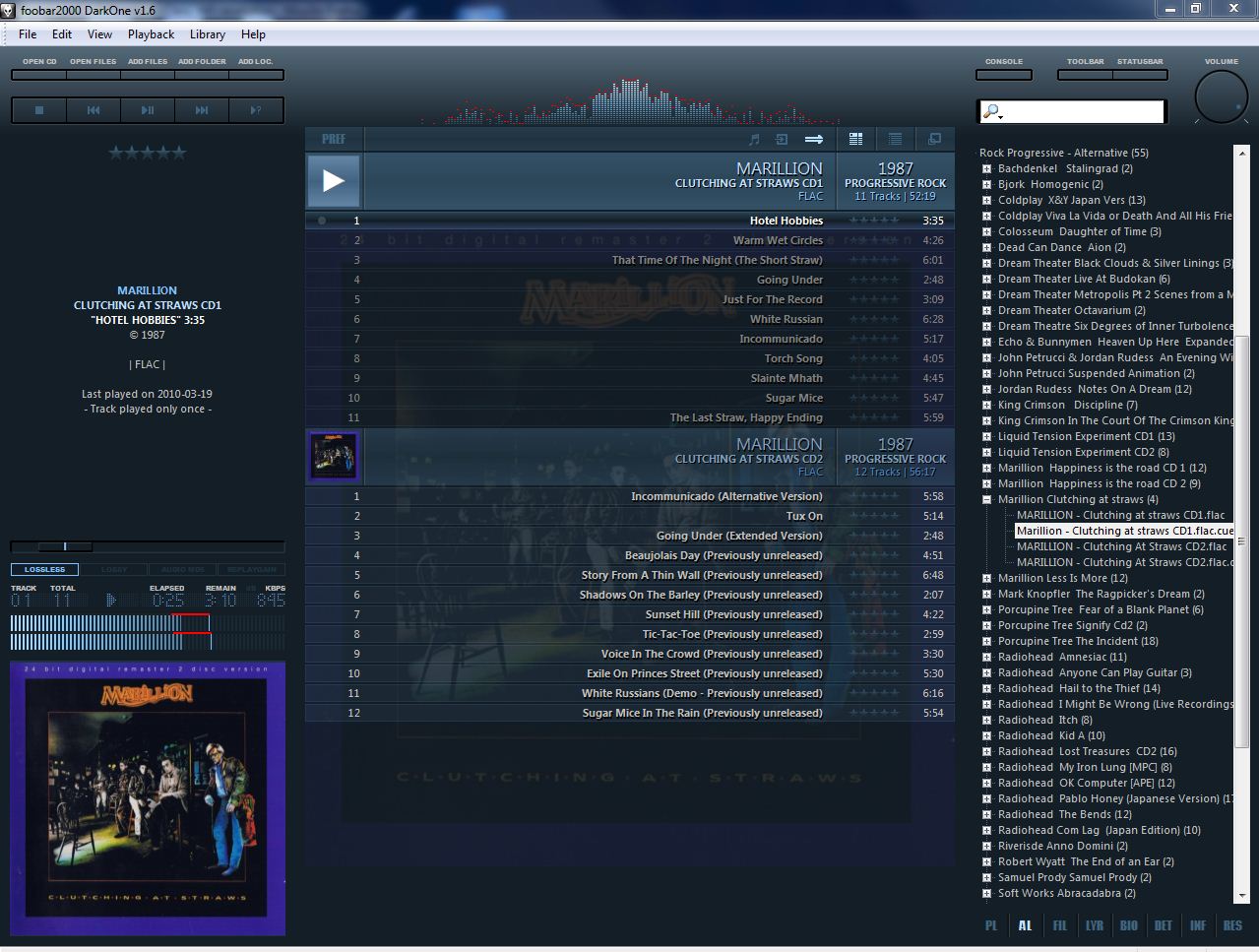This screenshot has width=1259, height=952.
Task: Switch to grouped album playlist view
Action: (x=856, y=139)
